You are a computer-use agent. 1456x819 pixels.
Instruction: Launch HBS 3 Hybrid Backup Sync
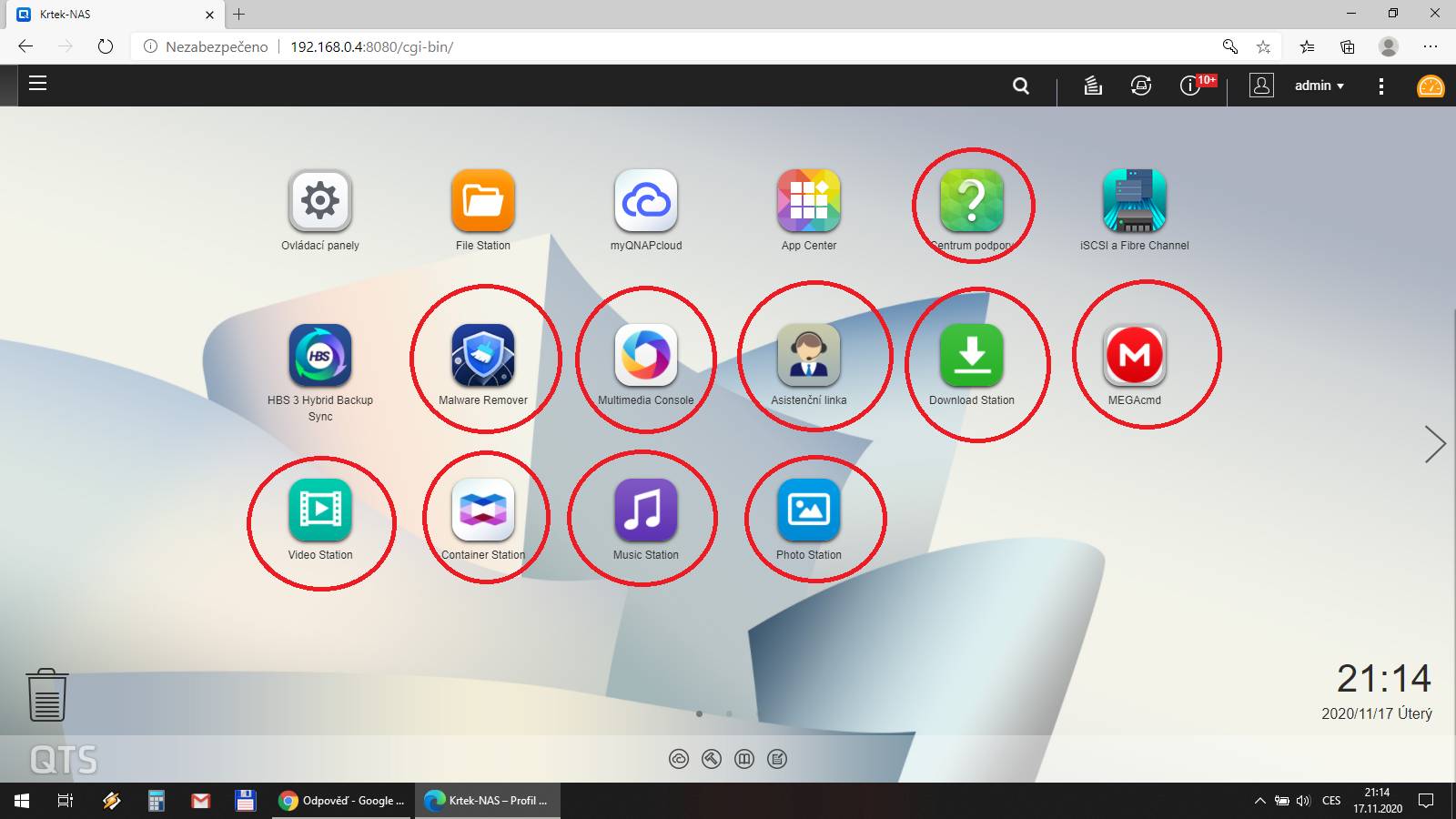pos(320,355)
